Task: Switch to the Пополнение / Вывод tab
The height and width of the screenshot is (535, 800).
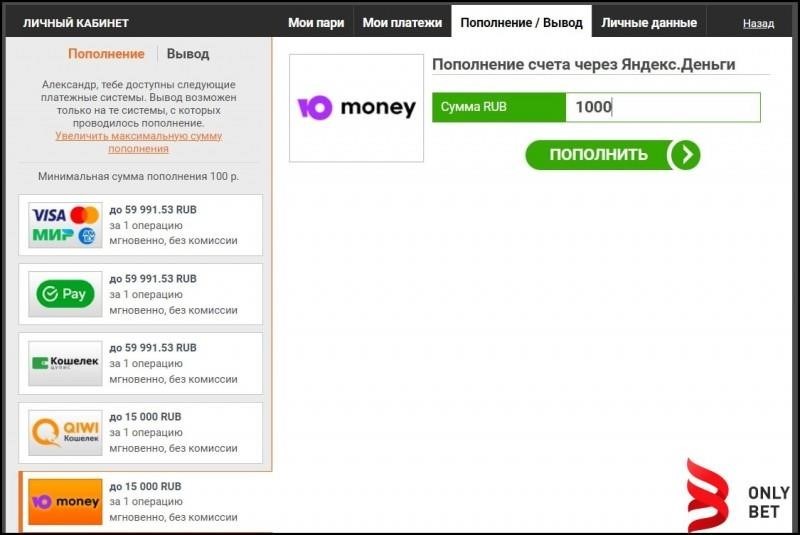Action: (521, 23)
